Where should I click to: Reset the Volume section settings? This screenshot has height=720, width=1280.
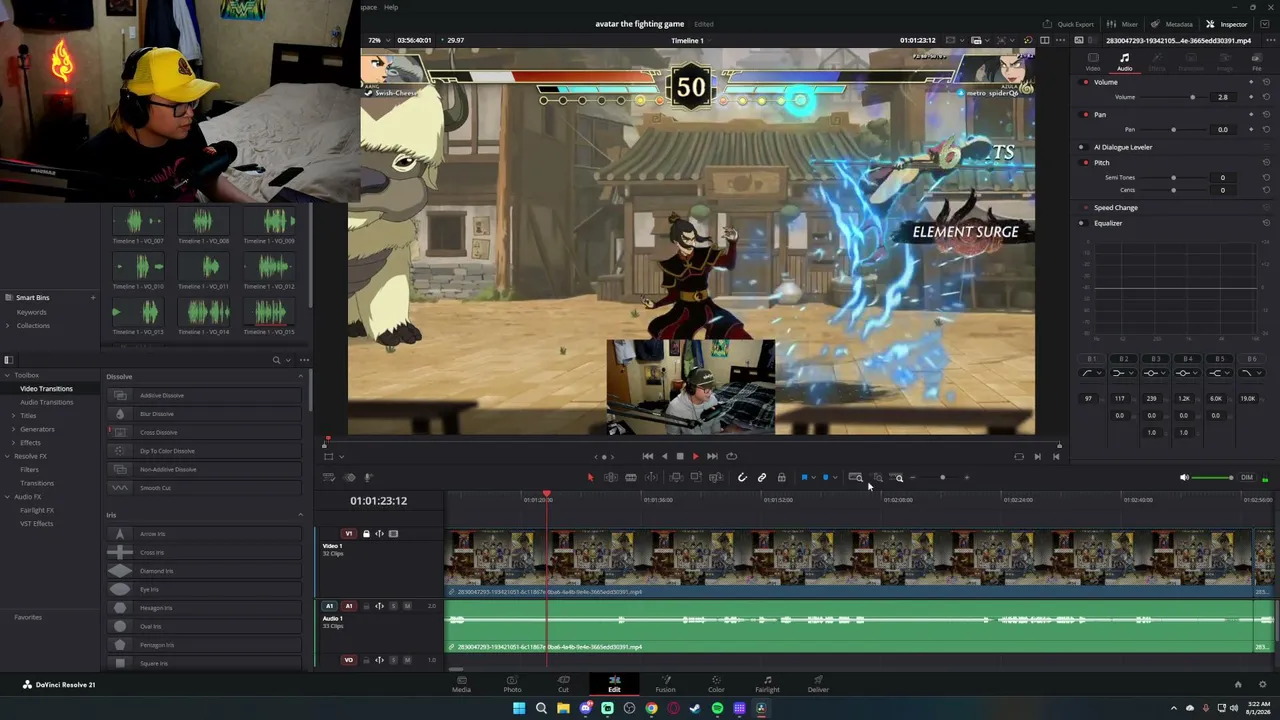tap(1266, 82)
